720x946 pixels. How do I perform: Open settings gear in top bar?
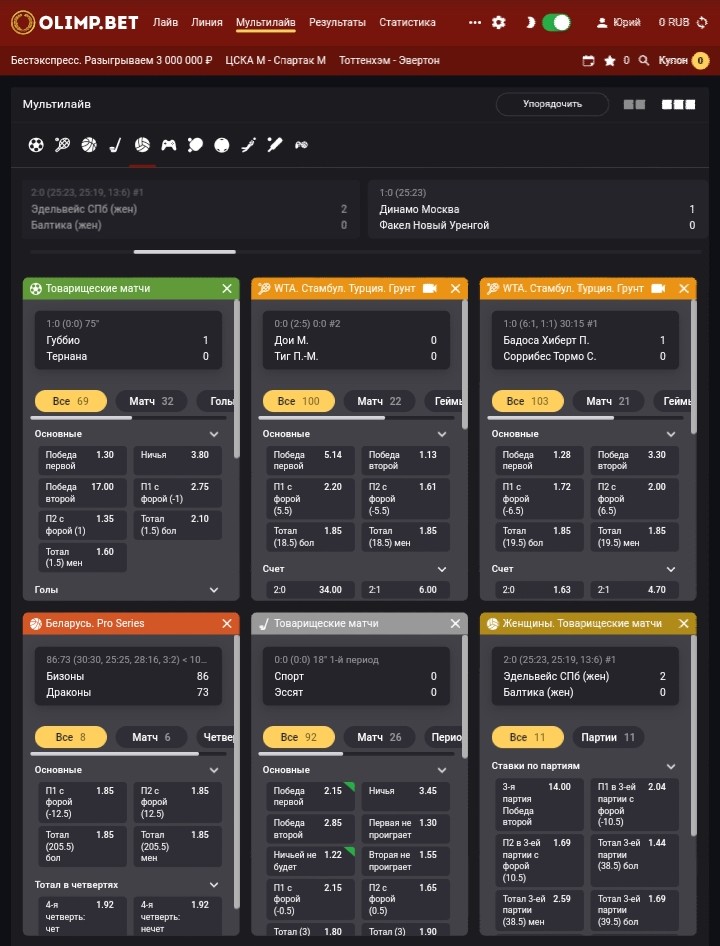tap(499, 22)
